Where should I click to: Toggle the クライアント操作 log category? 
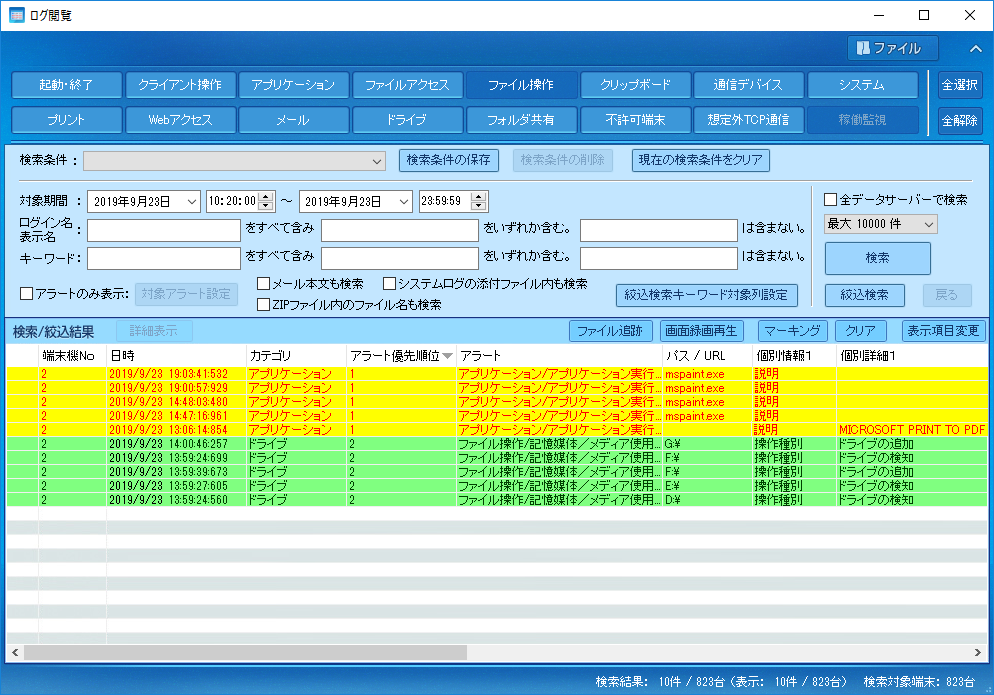[x=180, y=84]
